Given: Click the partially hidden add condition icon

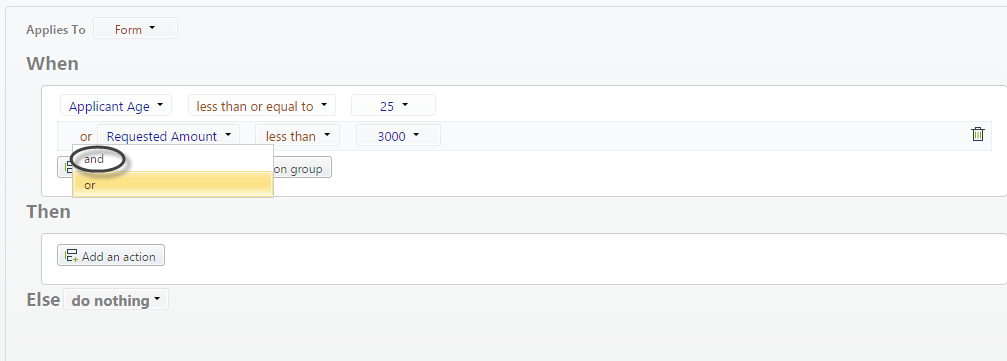Looking at the screenshot, I should [65, 167].
